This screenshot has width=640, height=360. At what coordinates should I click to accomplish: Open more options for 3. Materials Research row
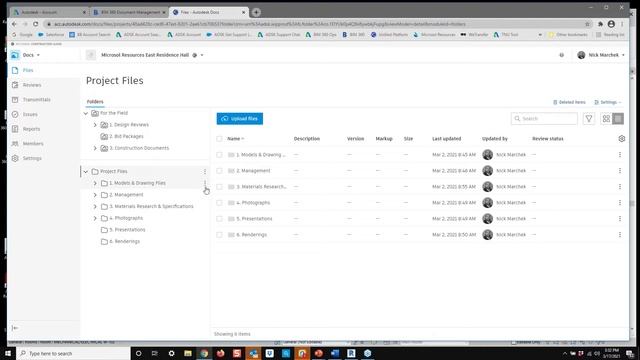coord(620,187)
